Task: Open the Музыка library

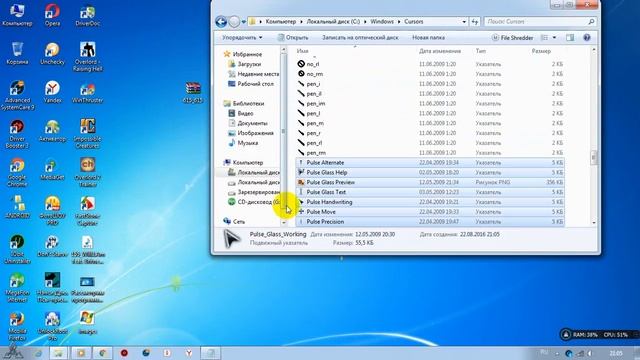Action: (x=243, y=143)
